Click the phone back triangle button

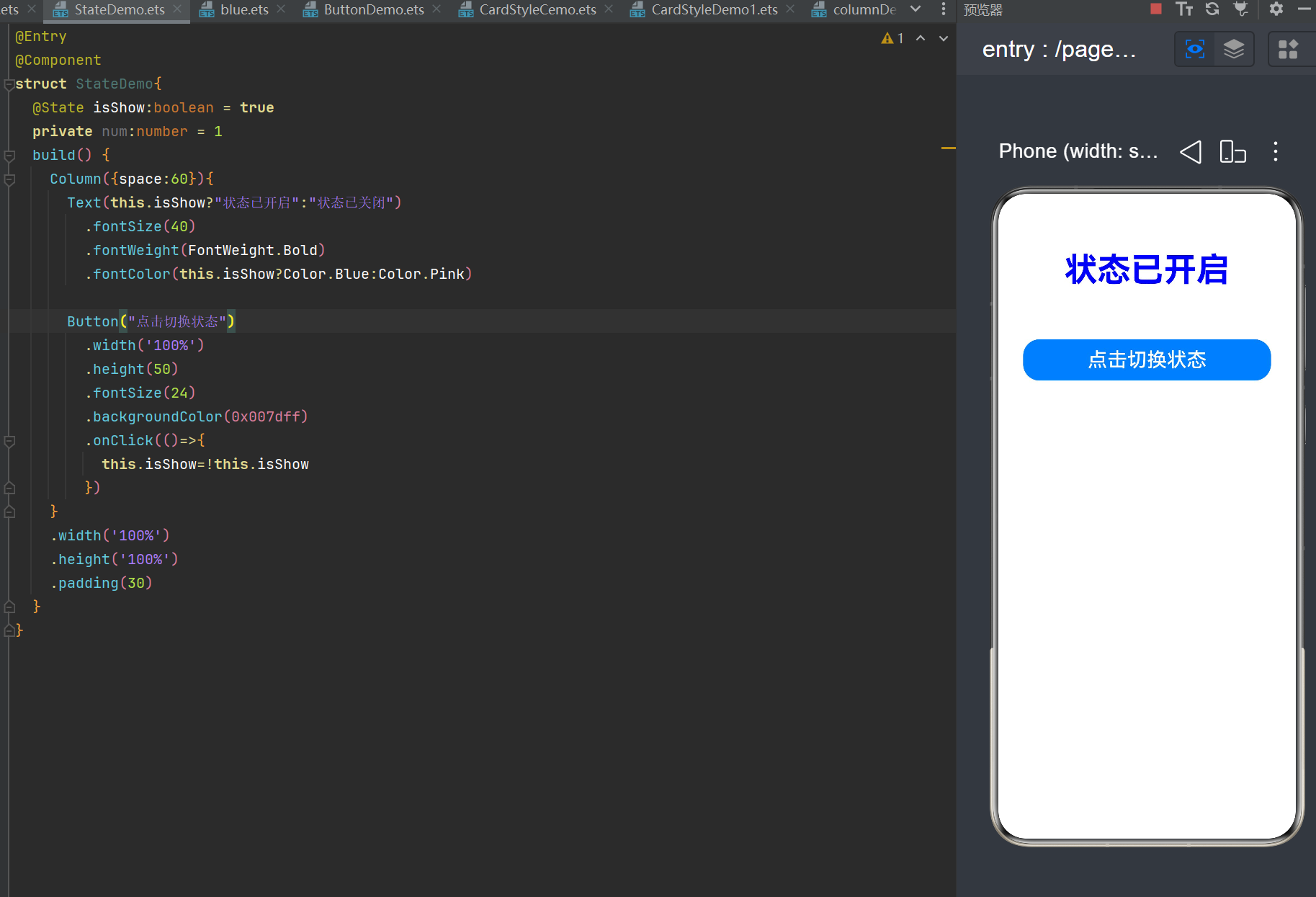tap(1191, 151)
